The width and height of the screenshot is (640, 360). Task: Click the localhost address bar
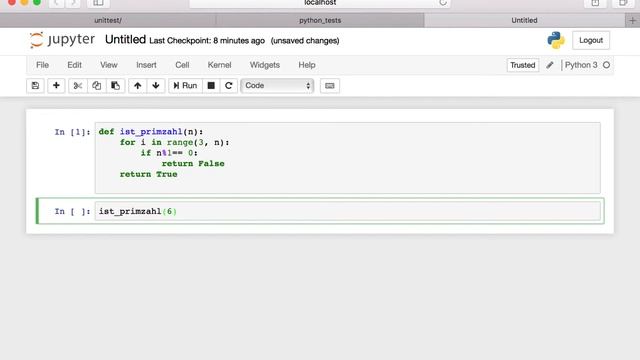tap(320, 3)
